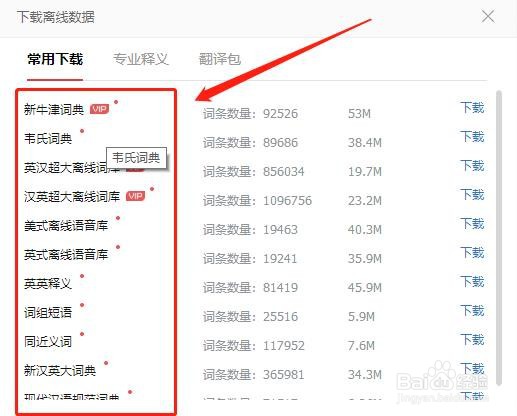Download 英式离线语音库 35.9M package
Screen dimensions: 517x416
click(x=472, y=253)
